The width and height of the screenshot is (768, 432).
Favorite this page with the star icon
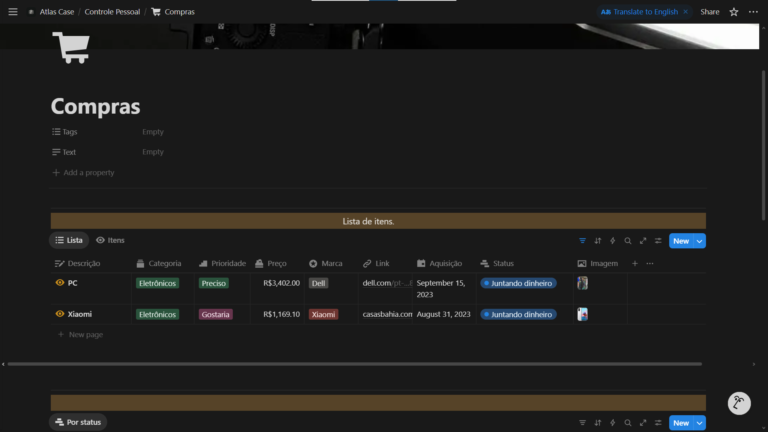pos(734,12)
